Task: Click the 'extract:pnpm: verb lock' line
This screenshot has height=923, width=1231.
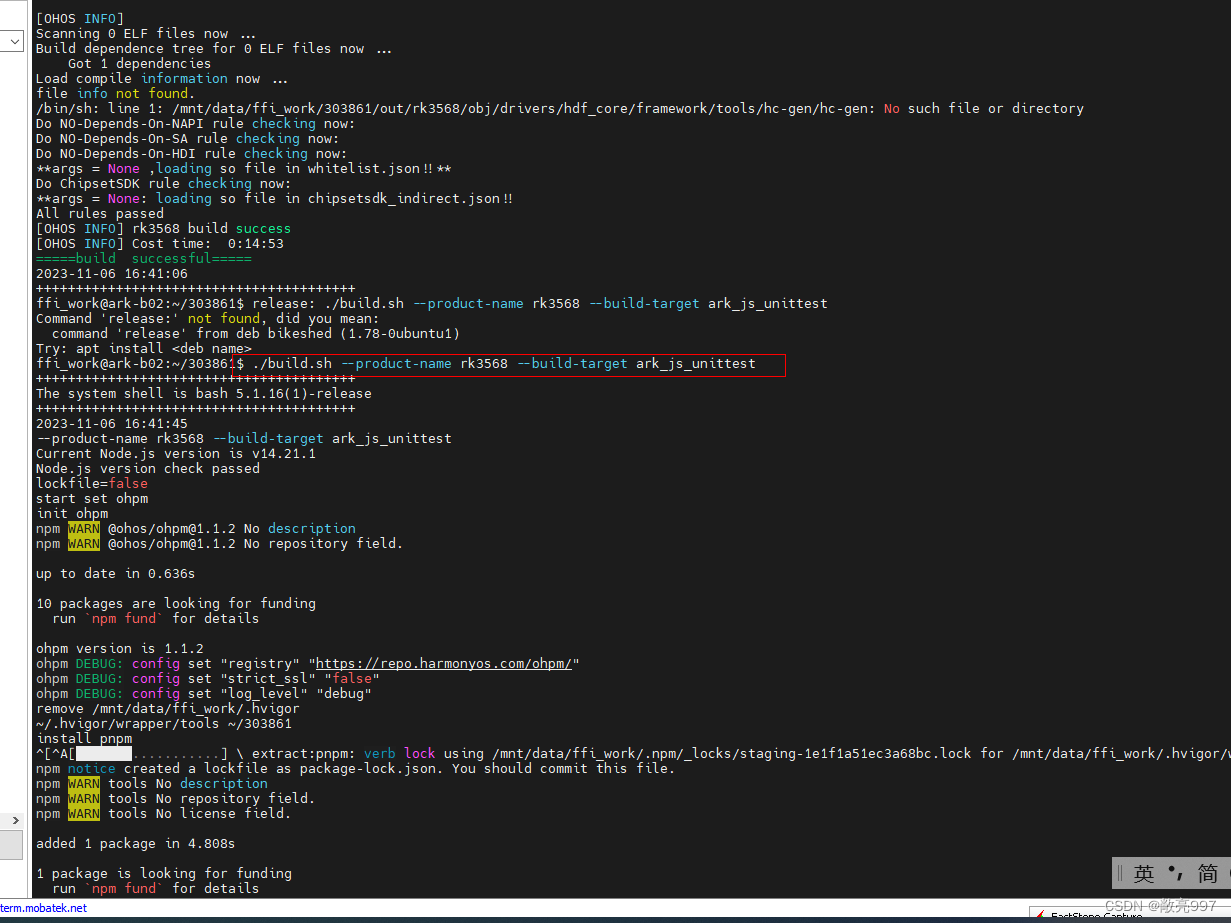Action: coord(633,753)
